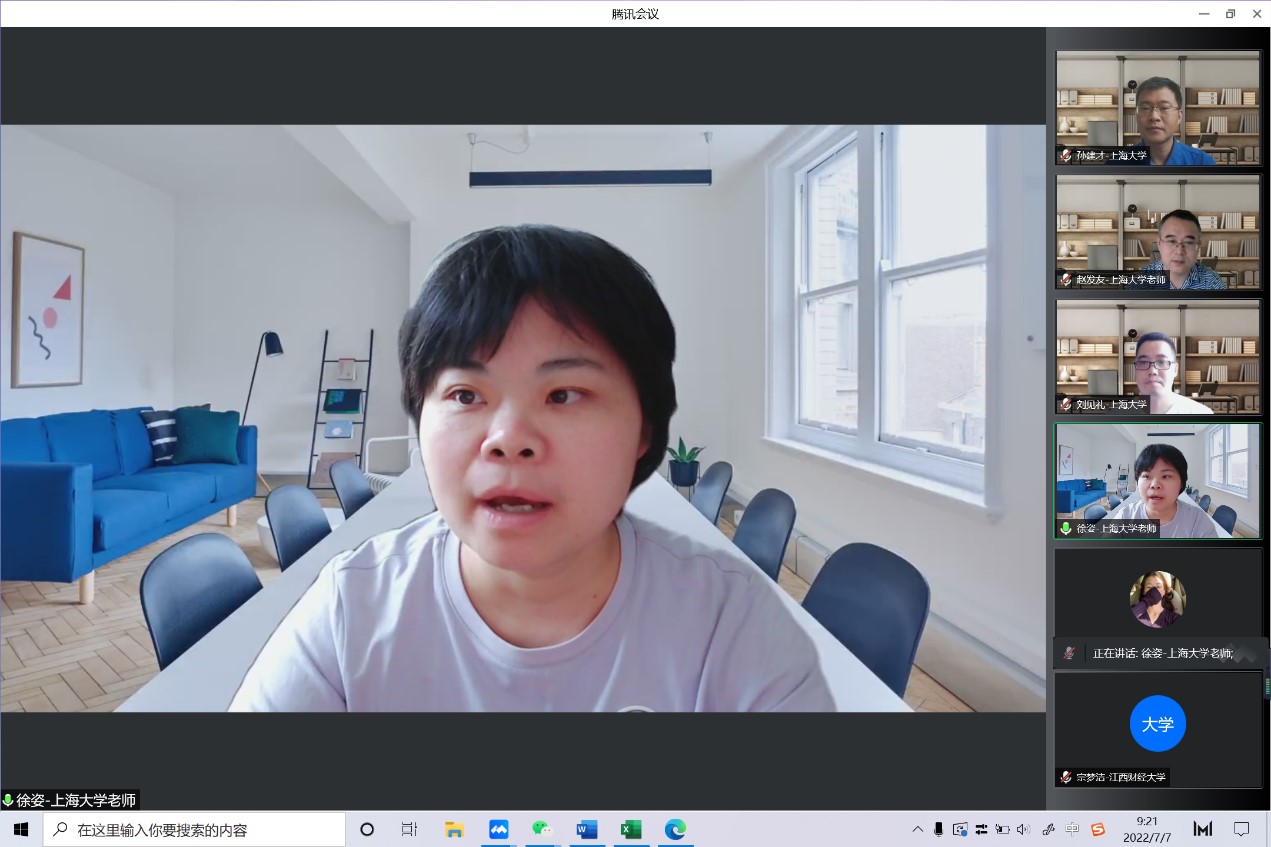Expand the hidden system tray icons
Image resolution: width=1271 pixels, height=847 pixels.
[x=917, y=829]
